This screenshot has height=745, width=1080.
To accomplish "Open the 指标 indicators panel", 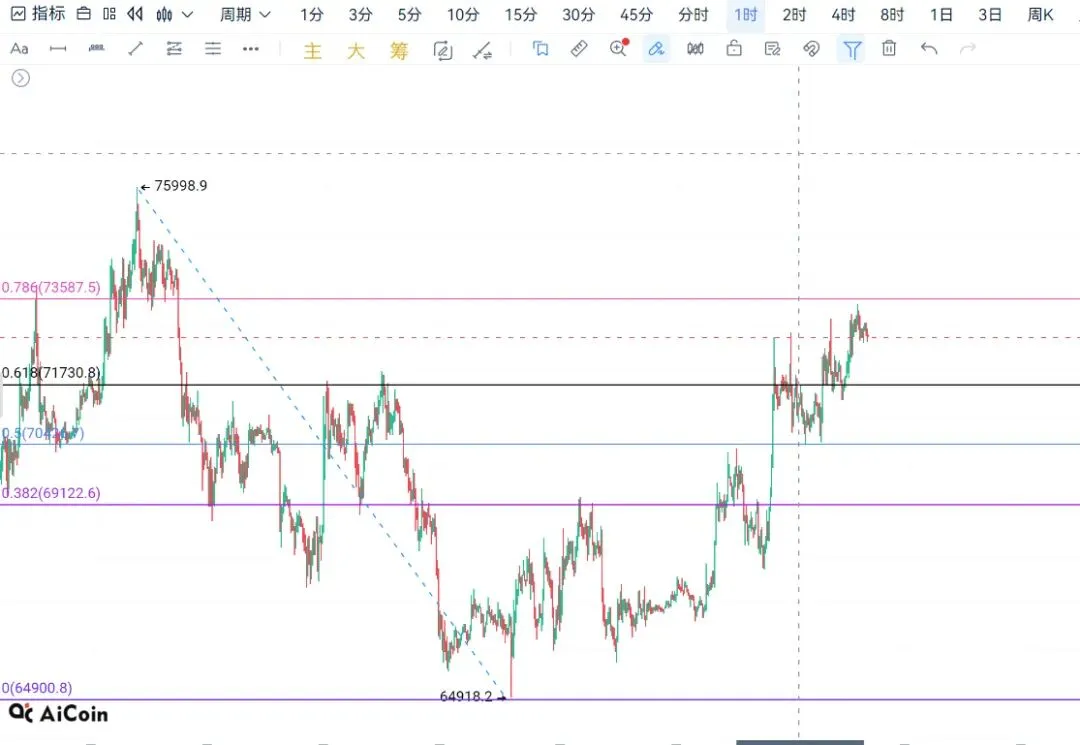I will [38, 14].
